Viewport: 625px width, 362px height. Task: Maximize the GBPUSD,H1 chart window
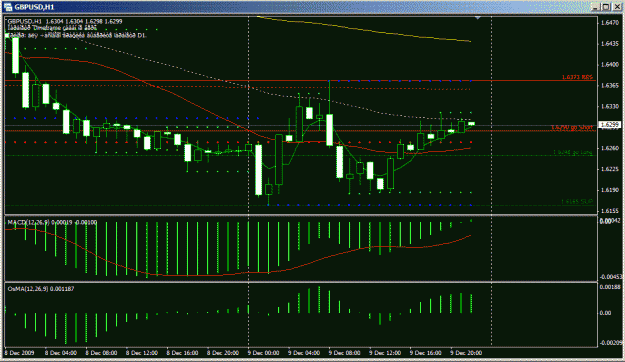pos(605,7)
